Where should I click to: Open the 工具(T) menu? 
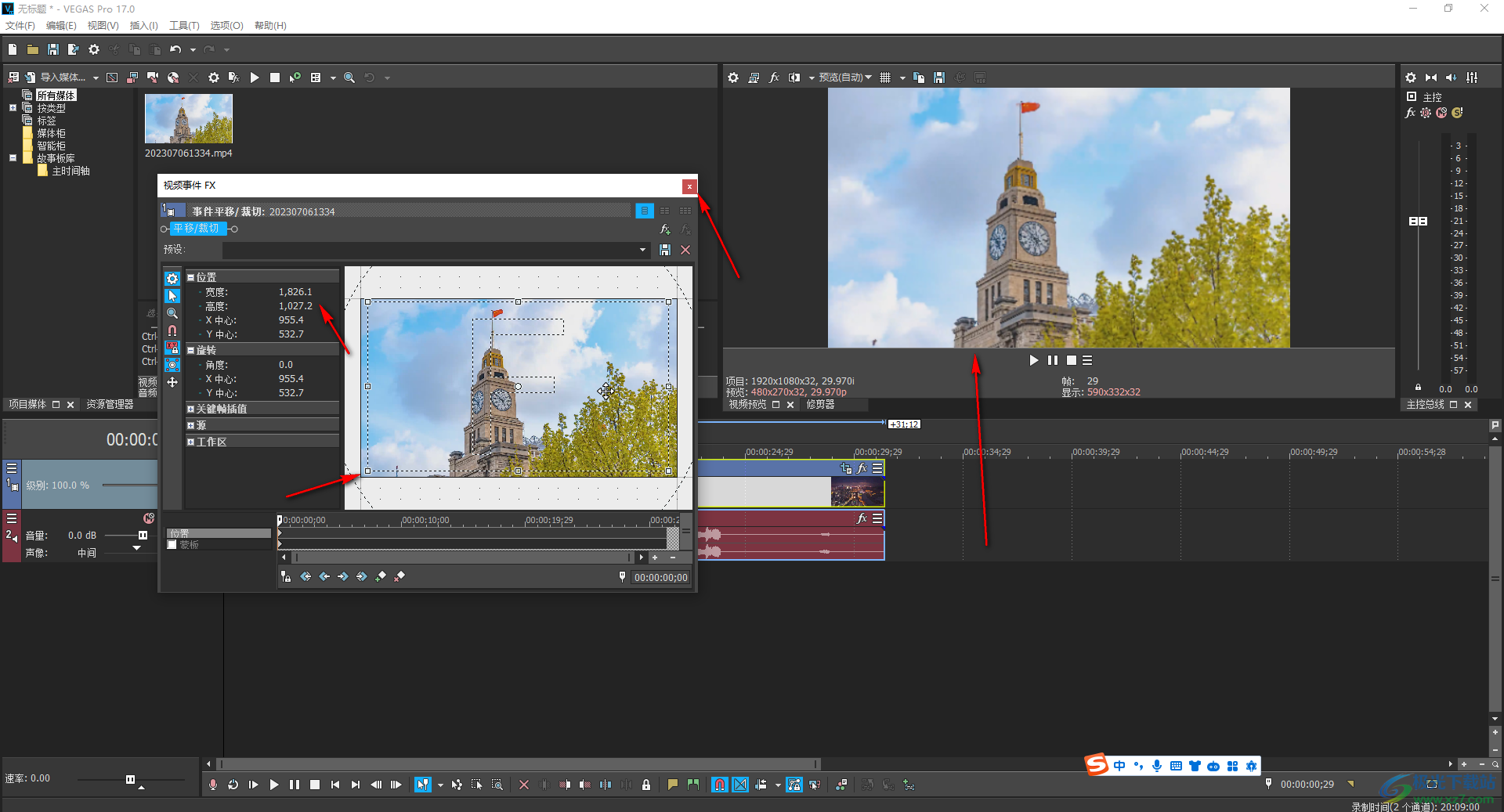pos(184,26)
